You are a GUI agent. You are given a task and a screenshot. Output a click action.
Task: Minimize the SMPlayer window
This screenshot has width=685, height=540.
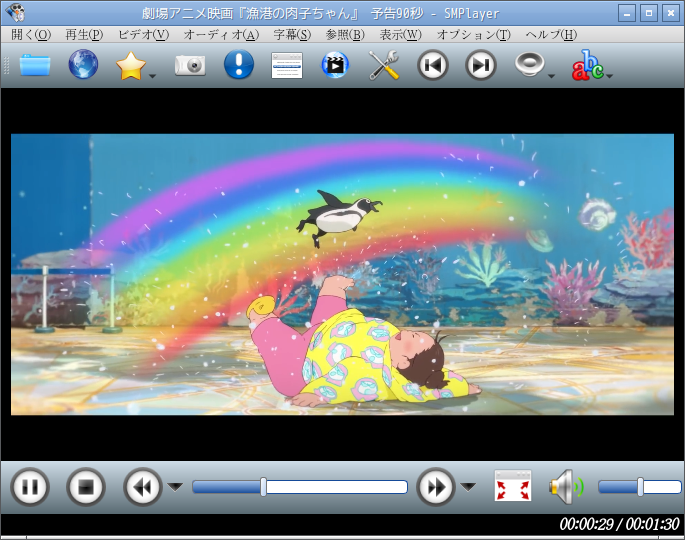(626, 13)
